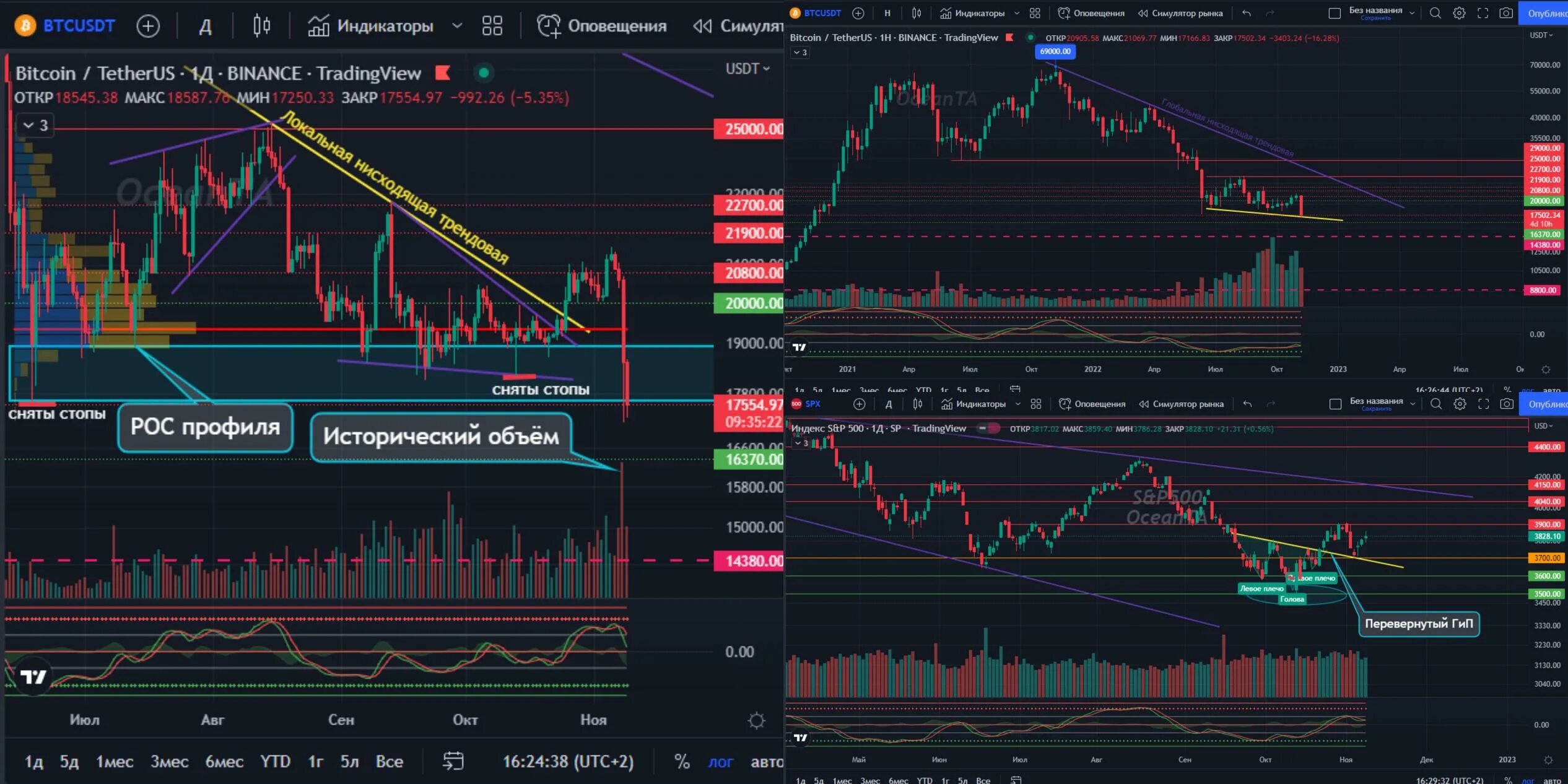
Task: Open candlestick style in SPX chart toolbar
Action: coord(918,404)
